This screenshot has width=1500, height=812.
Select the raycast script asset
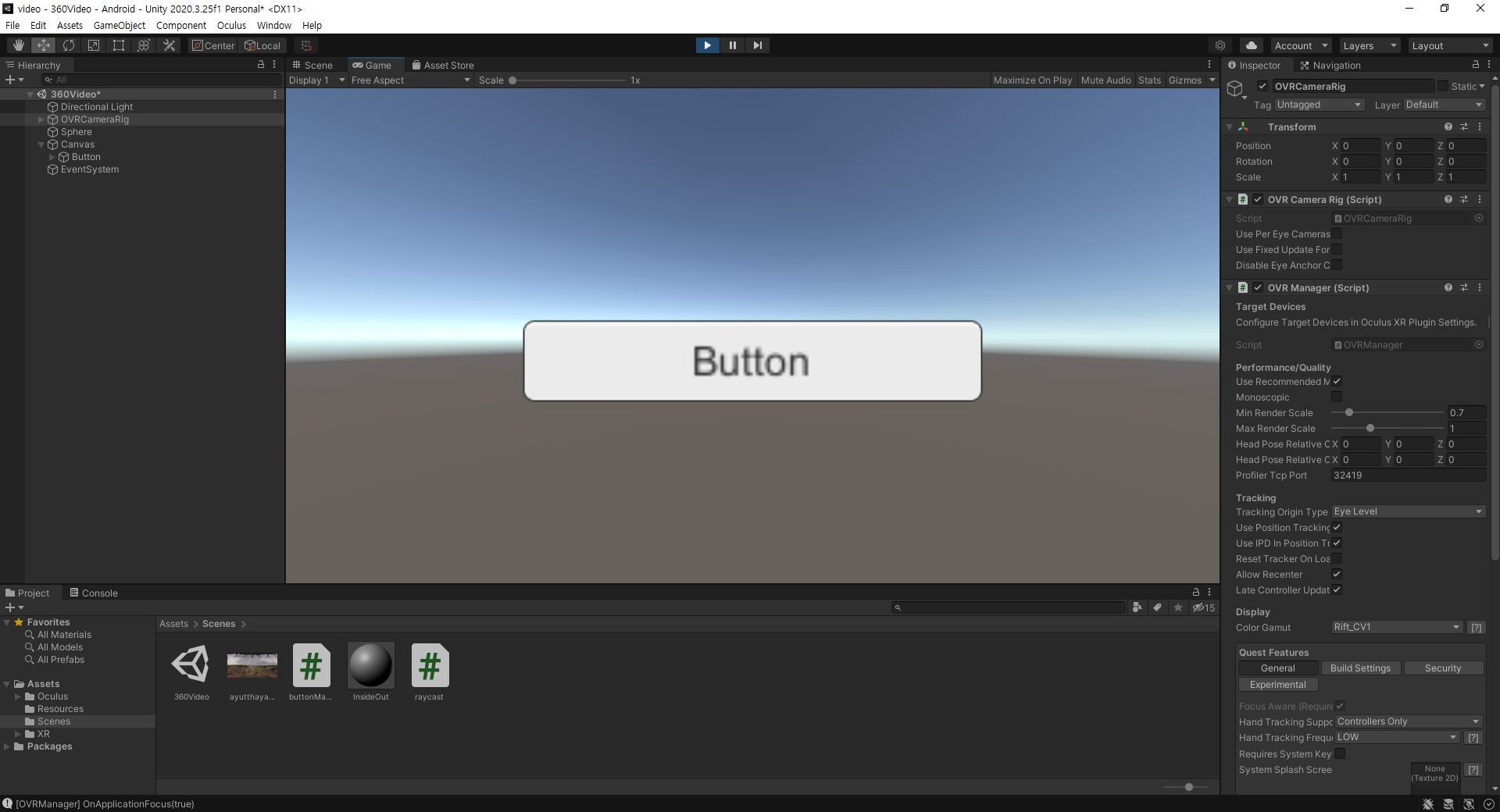pyautogui.click(x=430, y=672)
